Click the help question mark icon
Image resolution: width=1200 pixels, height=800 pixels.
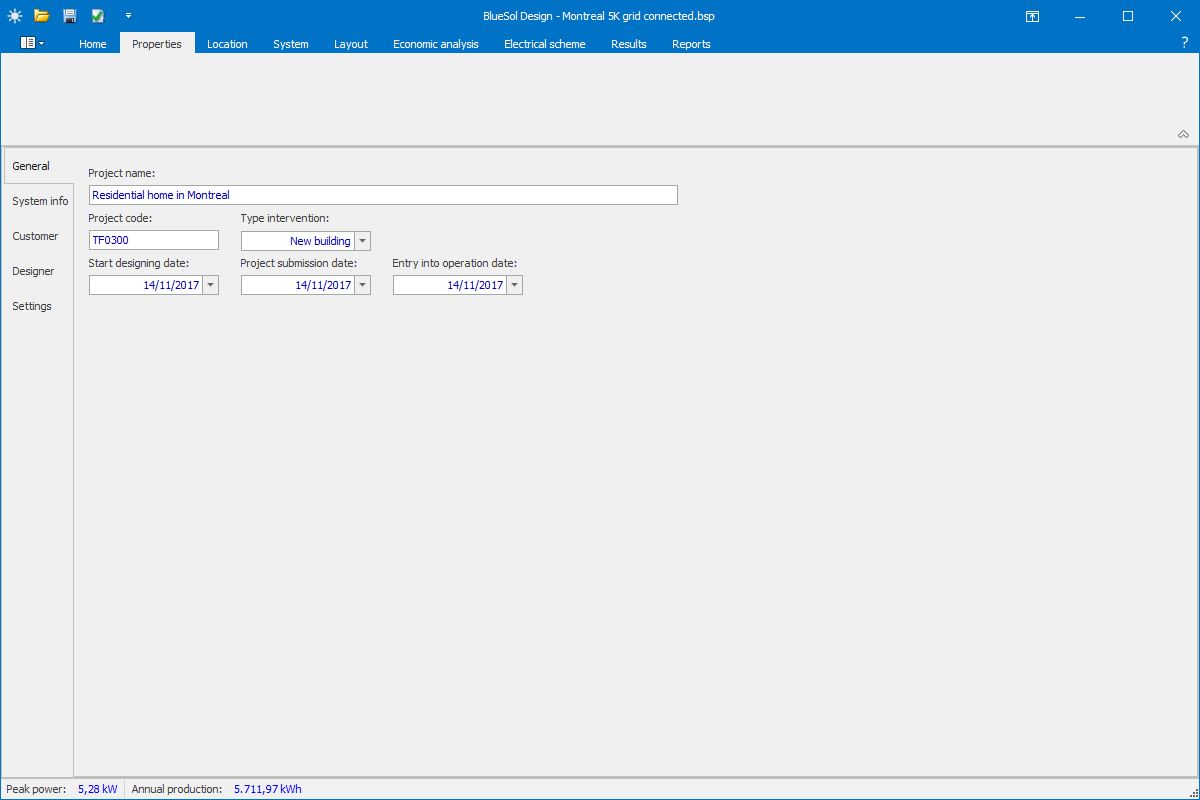point(1185,43)
